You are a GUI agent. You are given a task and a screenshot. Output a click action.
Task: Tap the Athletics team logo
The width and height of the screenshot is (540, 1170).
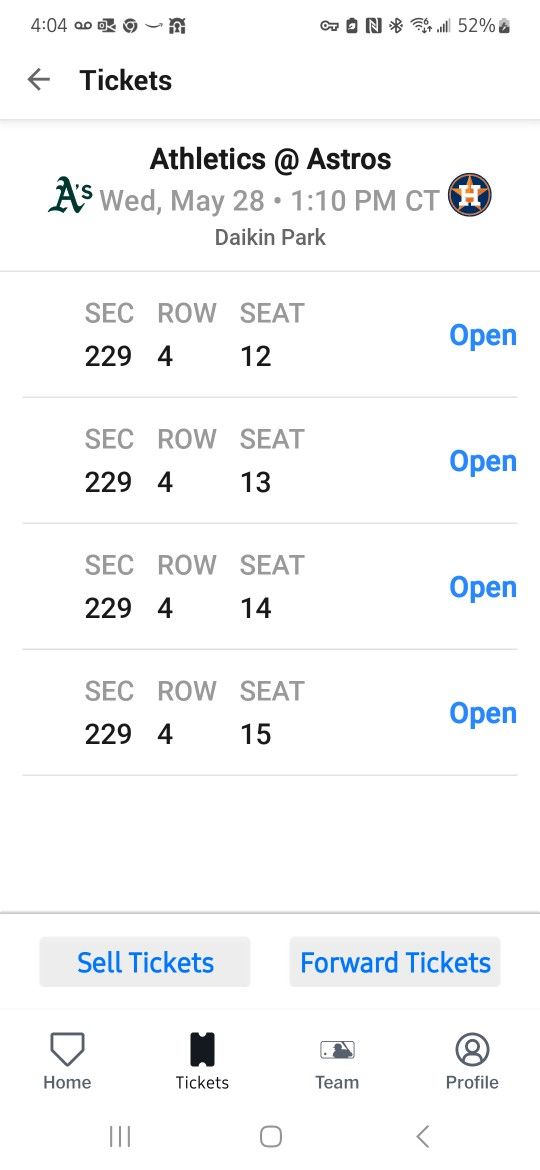point(70,196)
